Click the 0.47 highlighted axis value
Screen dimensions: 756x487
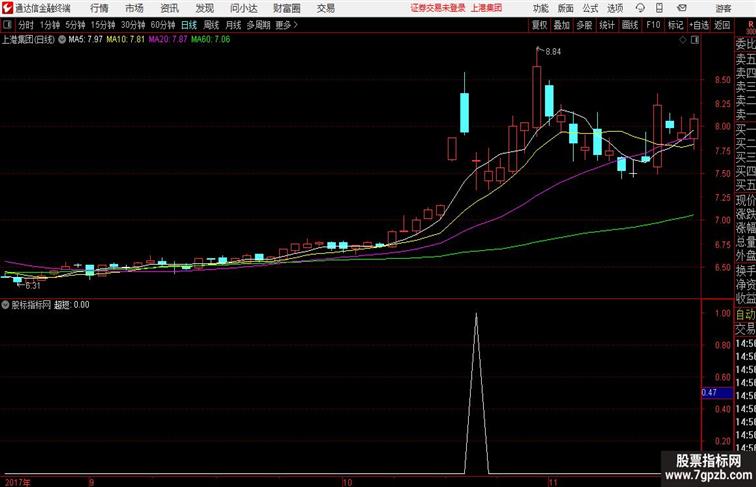[717, 392]
